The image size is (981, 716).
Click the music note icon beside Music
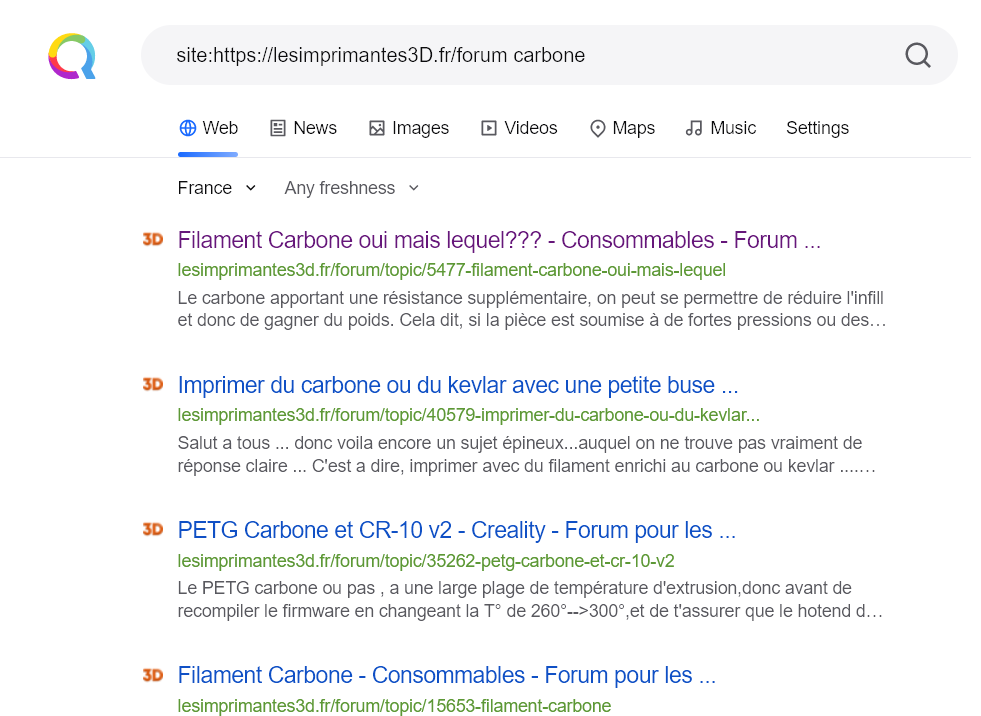[x=694, y=128]
